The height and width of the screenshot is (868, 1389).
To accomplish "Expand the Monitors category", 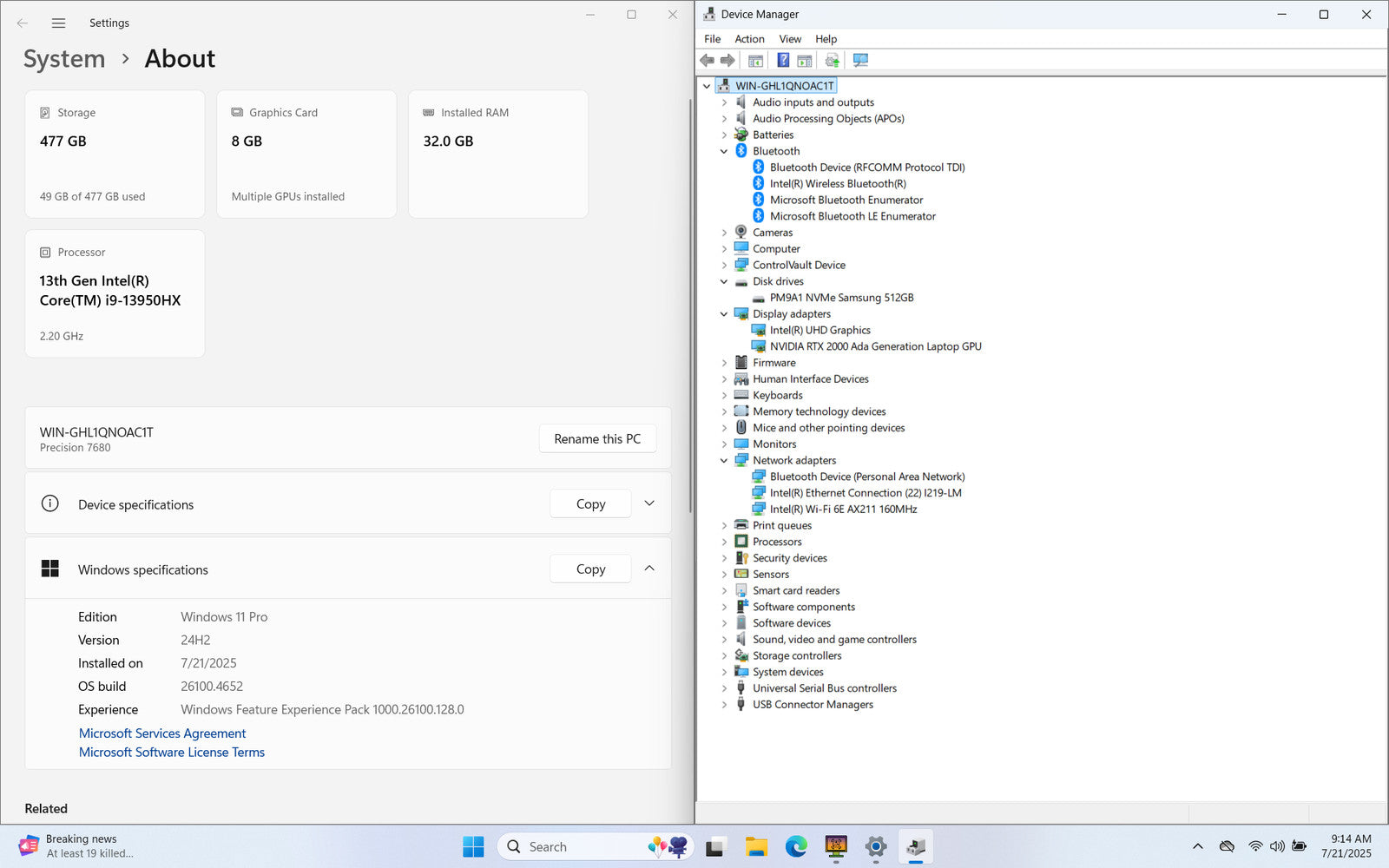I will pos(724,444).
